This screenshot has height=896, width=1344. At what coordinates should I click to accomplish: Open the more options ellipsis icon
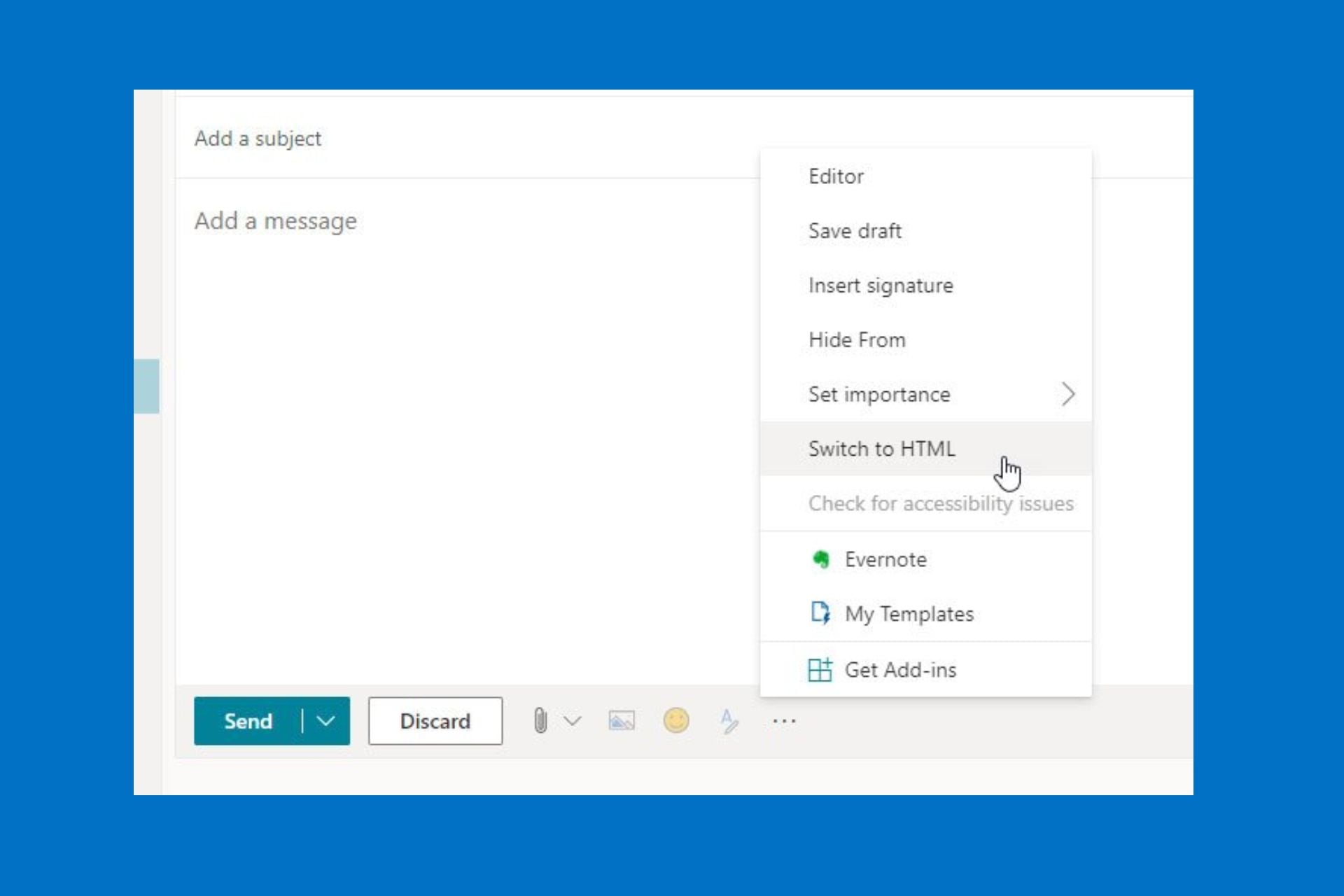[785, 721]
